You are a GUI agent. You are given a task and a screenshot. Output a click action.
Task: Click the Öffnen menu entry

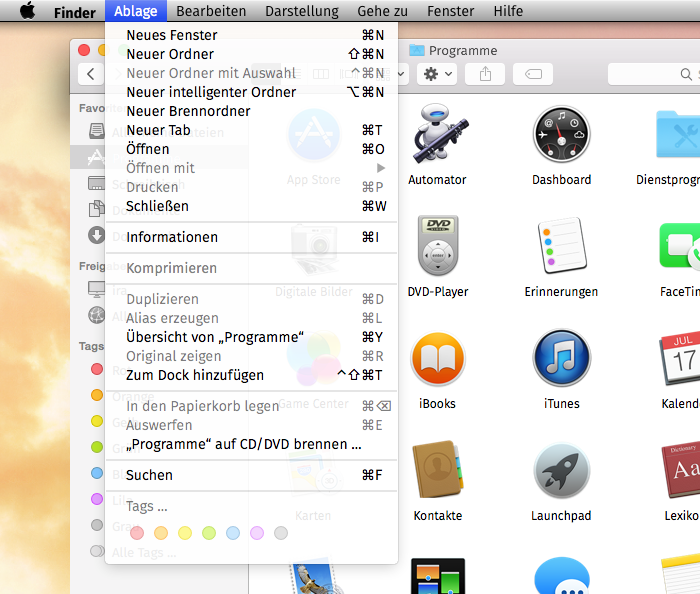(x=251, y=149)
